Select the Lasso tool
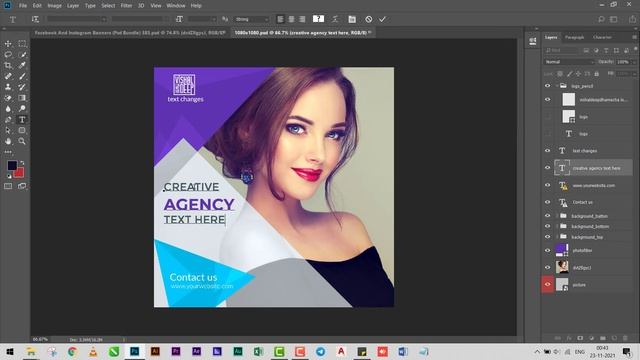Screen dimensions: 640x360 coord(8,54)
